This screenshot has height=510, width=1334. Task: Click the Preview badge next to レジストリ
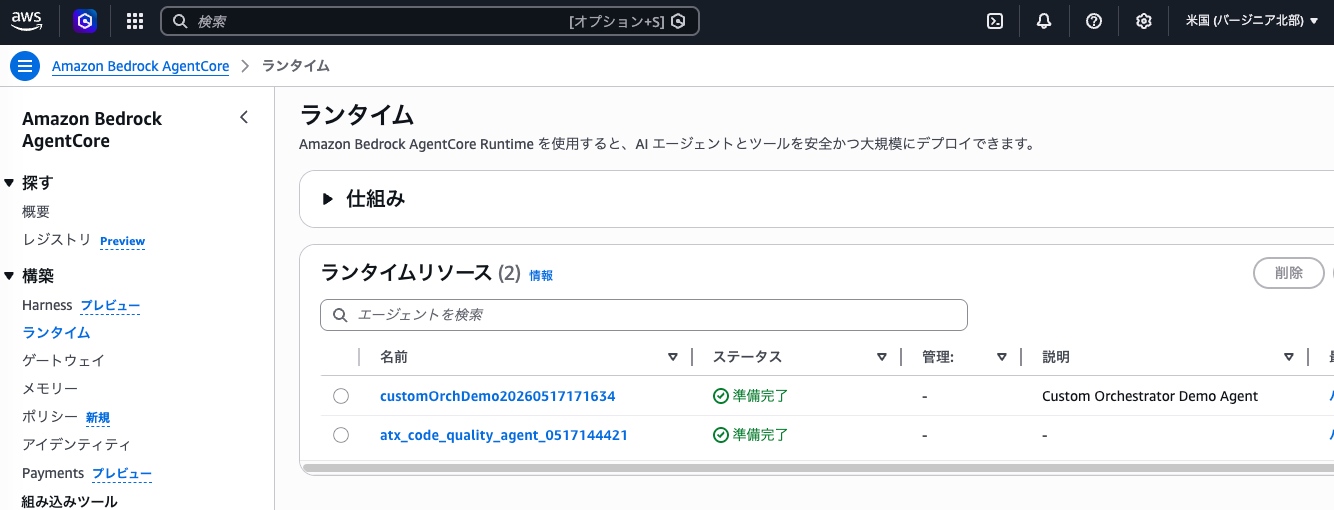[123, 241]
